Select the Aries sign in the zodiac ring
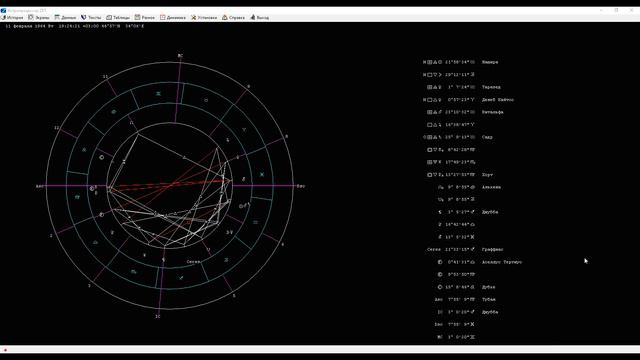640x360 pixels. point(244,129)
